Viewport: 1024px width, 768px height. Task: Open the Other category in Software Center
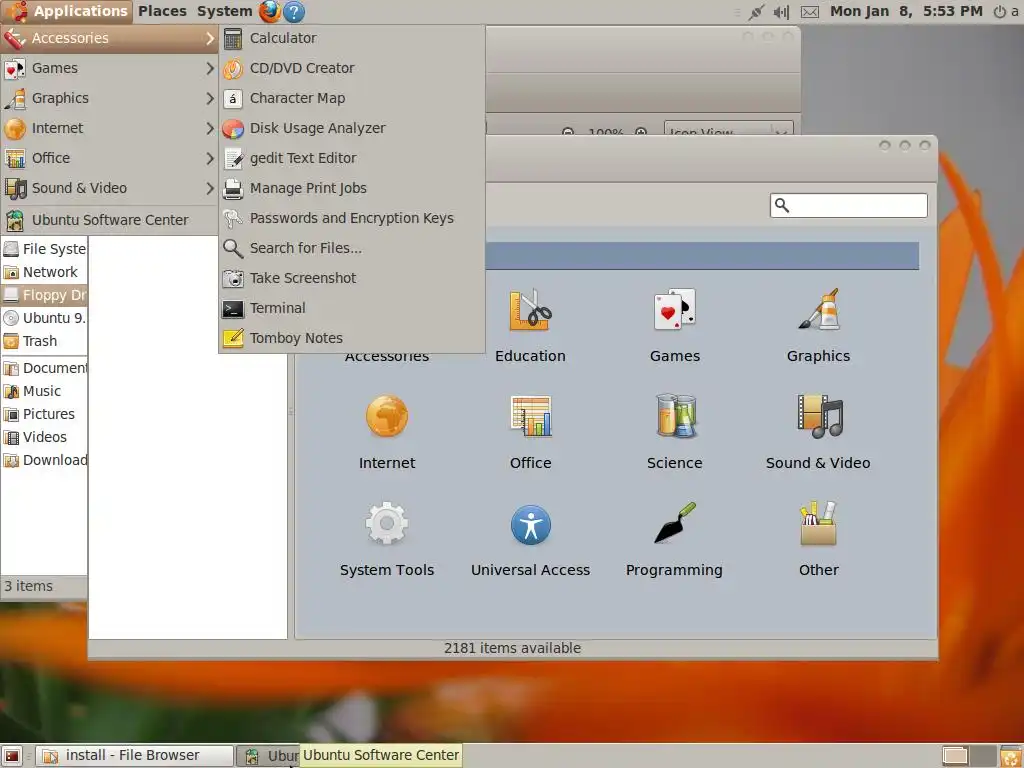[x=818, y=539]
